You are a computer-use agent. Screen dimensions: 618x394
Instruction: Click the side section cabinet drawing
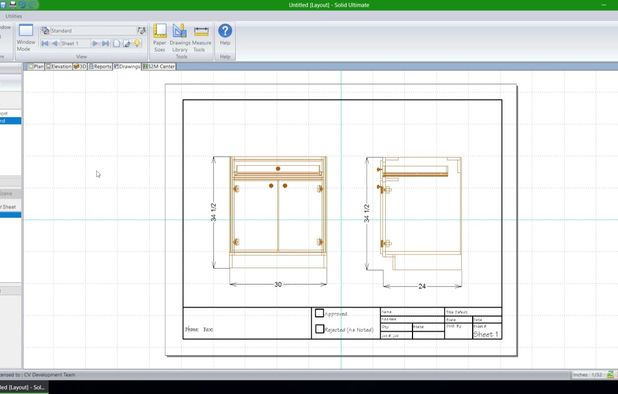(x=420, y=213)
